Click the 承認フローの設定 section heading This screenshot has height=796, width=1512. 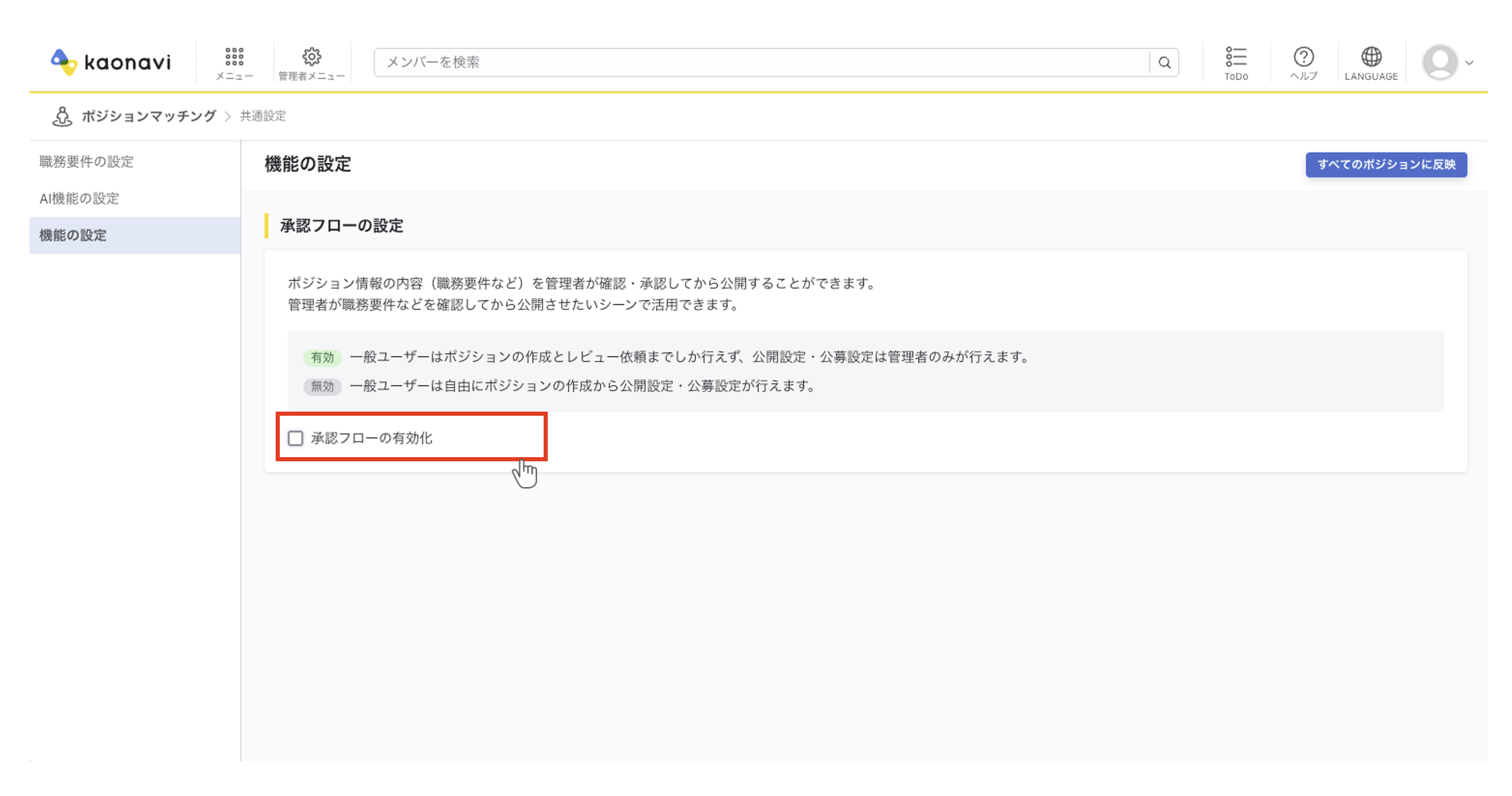point(341,226)
